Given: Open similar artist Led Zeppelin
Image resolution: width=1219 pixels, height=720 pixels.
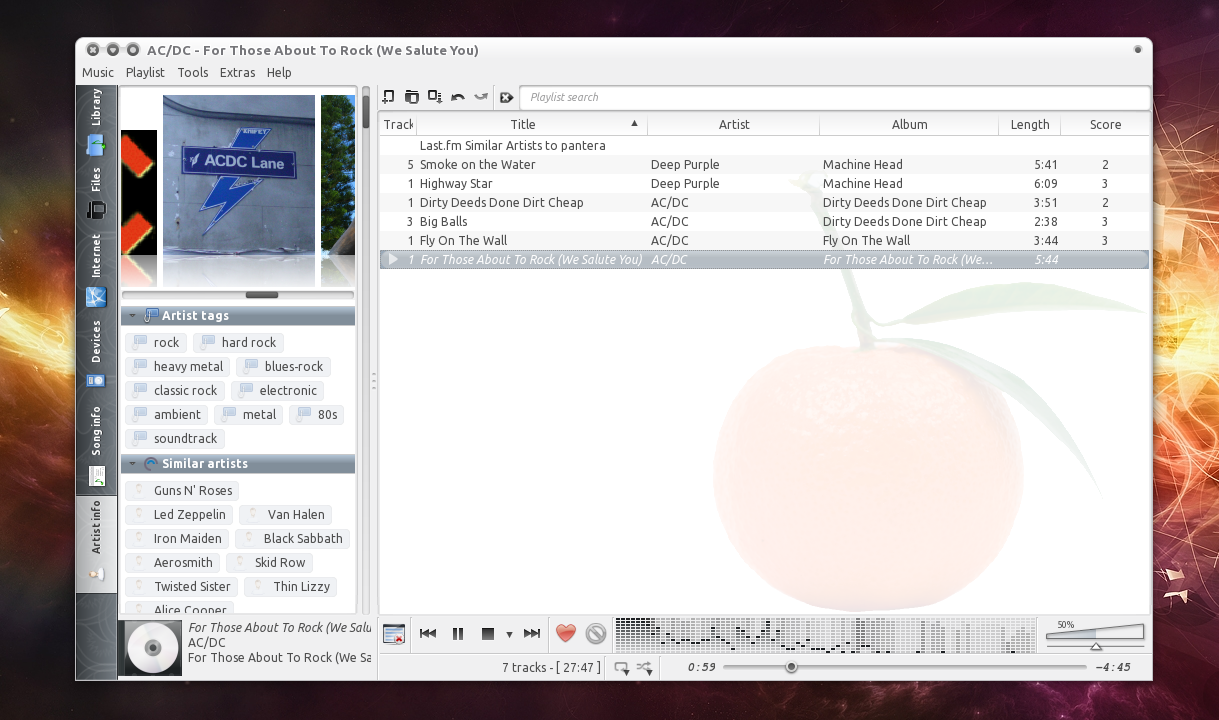Looking at the screenshot, I should click(x=179, y=515).
